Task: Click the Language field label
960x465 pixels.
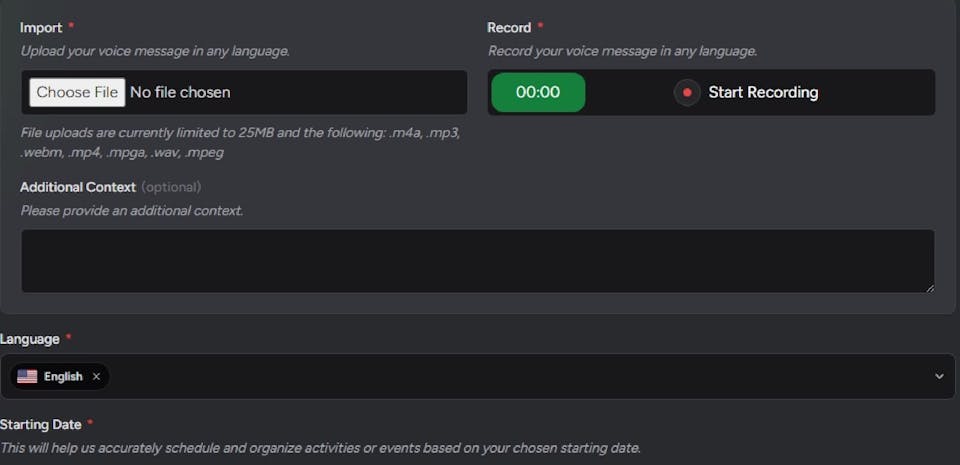Action: [x=30, y=339]
